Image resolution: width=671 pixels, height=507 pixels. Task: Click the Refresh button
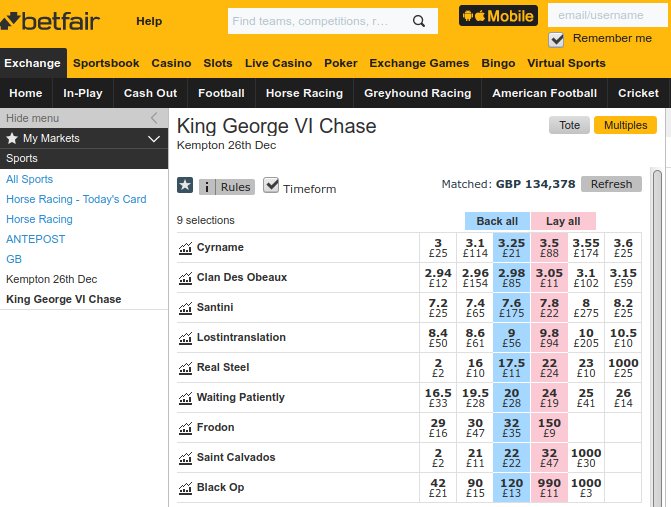coord(611,184)
